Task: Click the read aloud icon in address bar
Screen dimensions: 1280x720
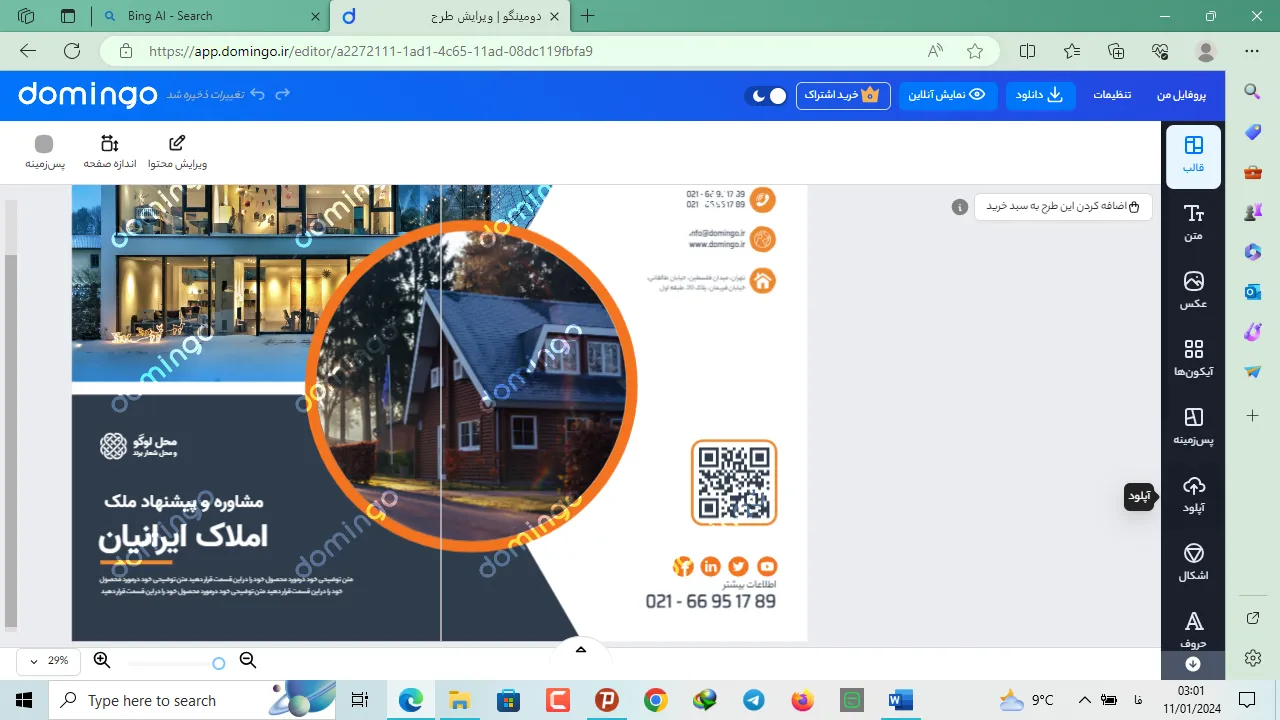Action: [936, 51]
